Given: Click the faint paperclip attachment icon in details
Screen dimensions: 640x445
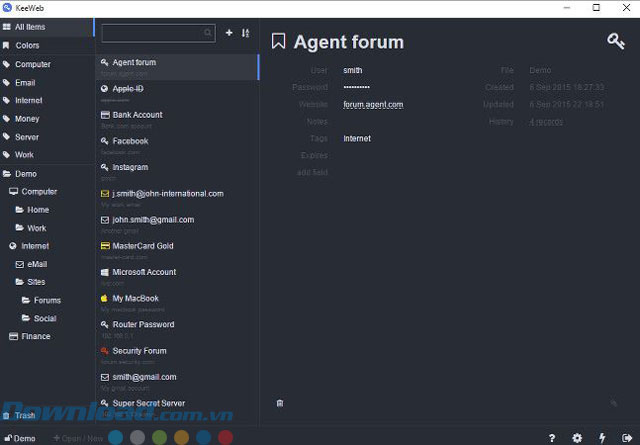Looking at the screenshot, I should tap(613, 403).
